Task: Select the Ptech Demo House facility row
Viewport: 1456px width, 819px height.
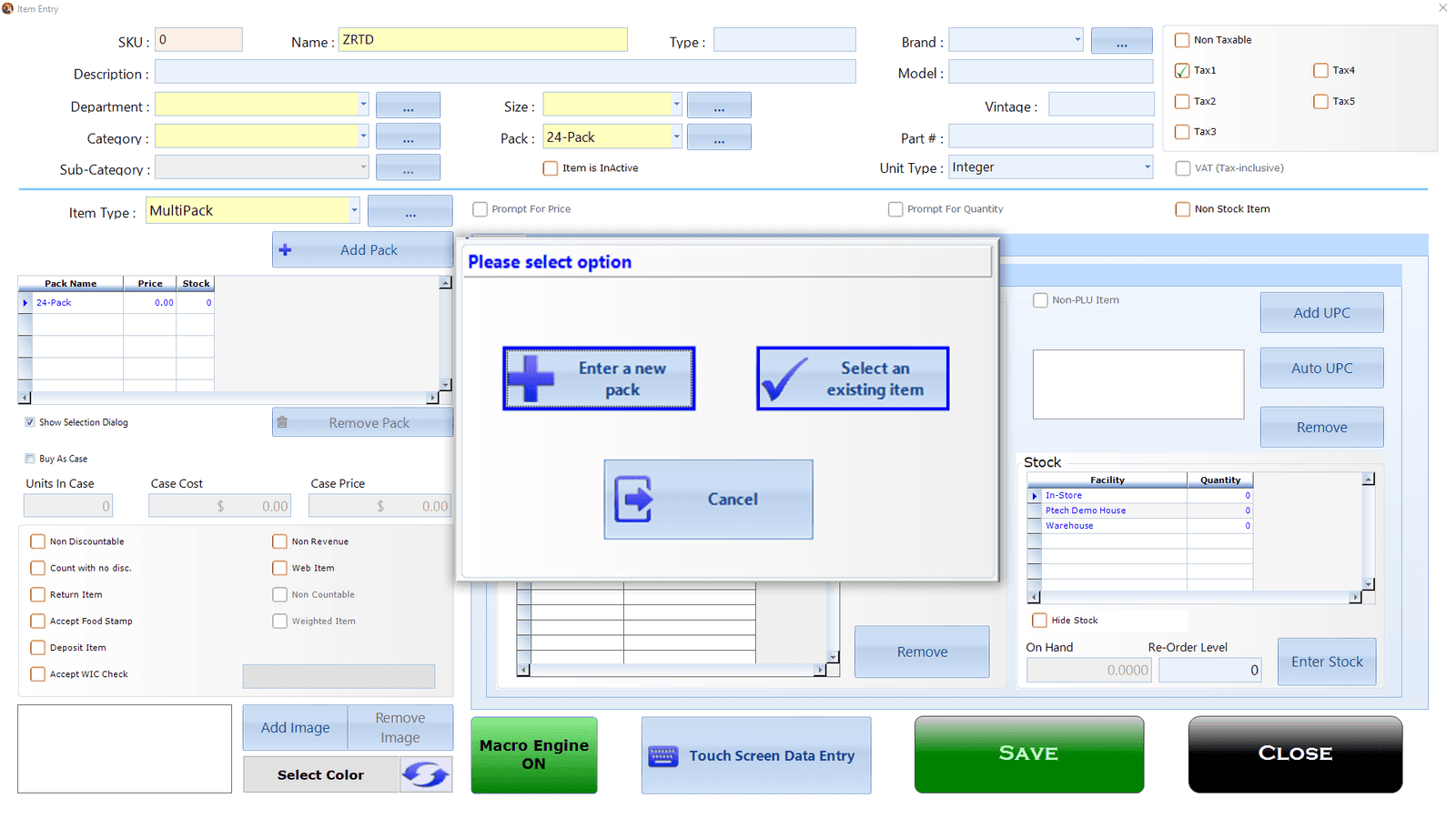Action: coord(1140,511)
